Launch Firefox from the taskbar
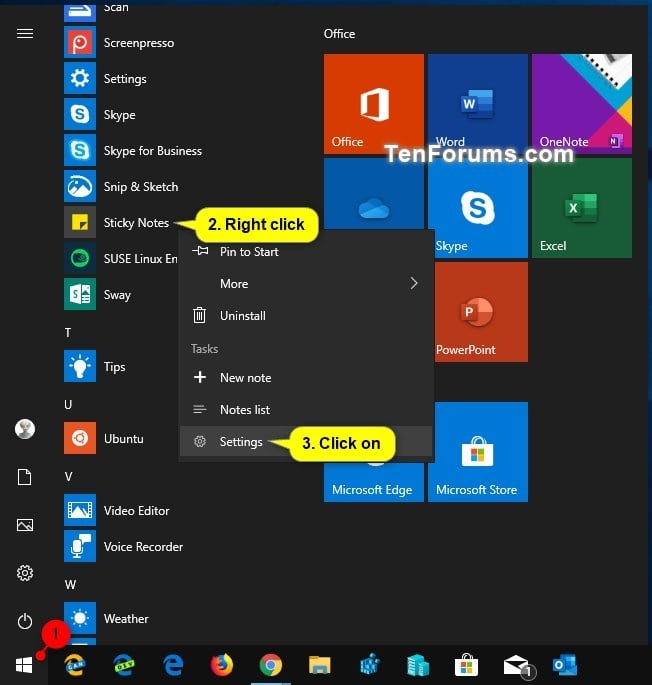 (x=222, y=665)
